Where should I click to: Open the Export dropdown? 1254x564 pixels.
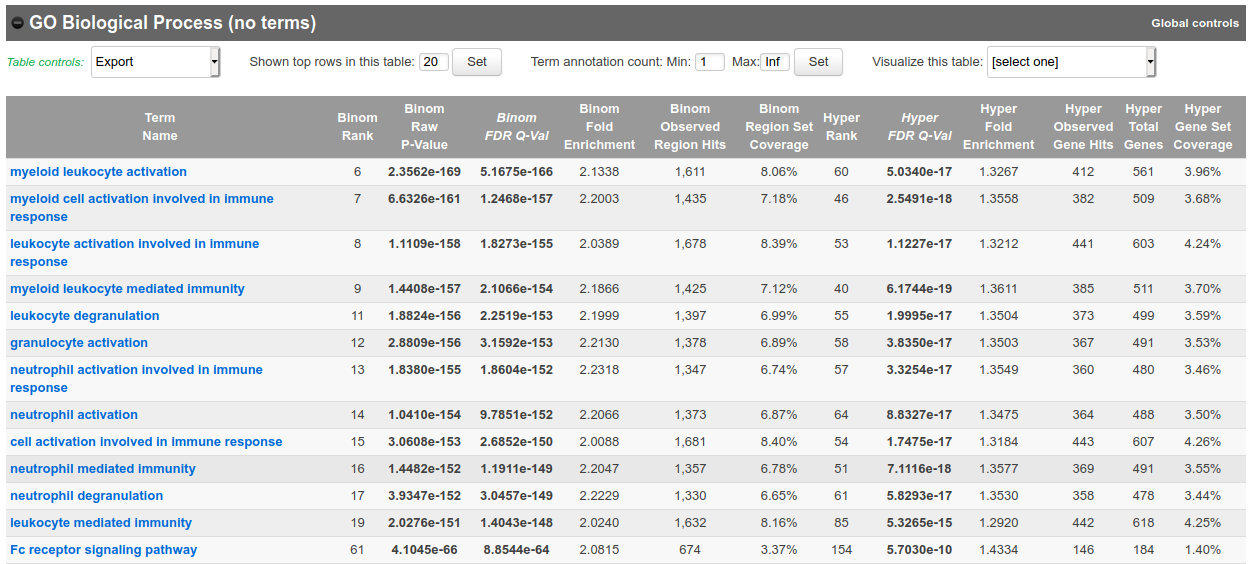[155, 62]
